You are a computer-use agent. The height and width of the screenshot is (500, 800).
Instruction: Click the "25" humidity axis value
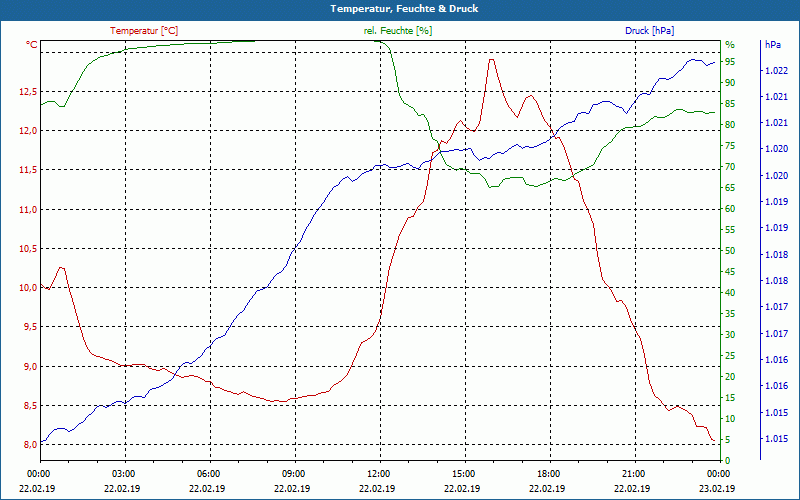coord(730,356)
